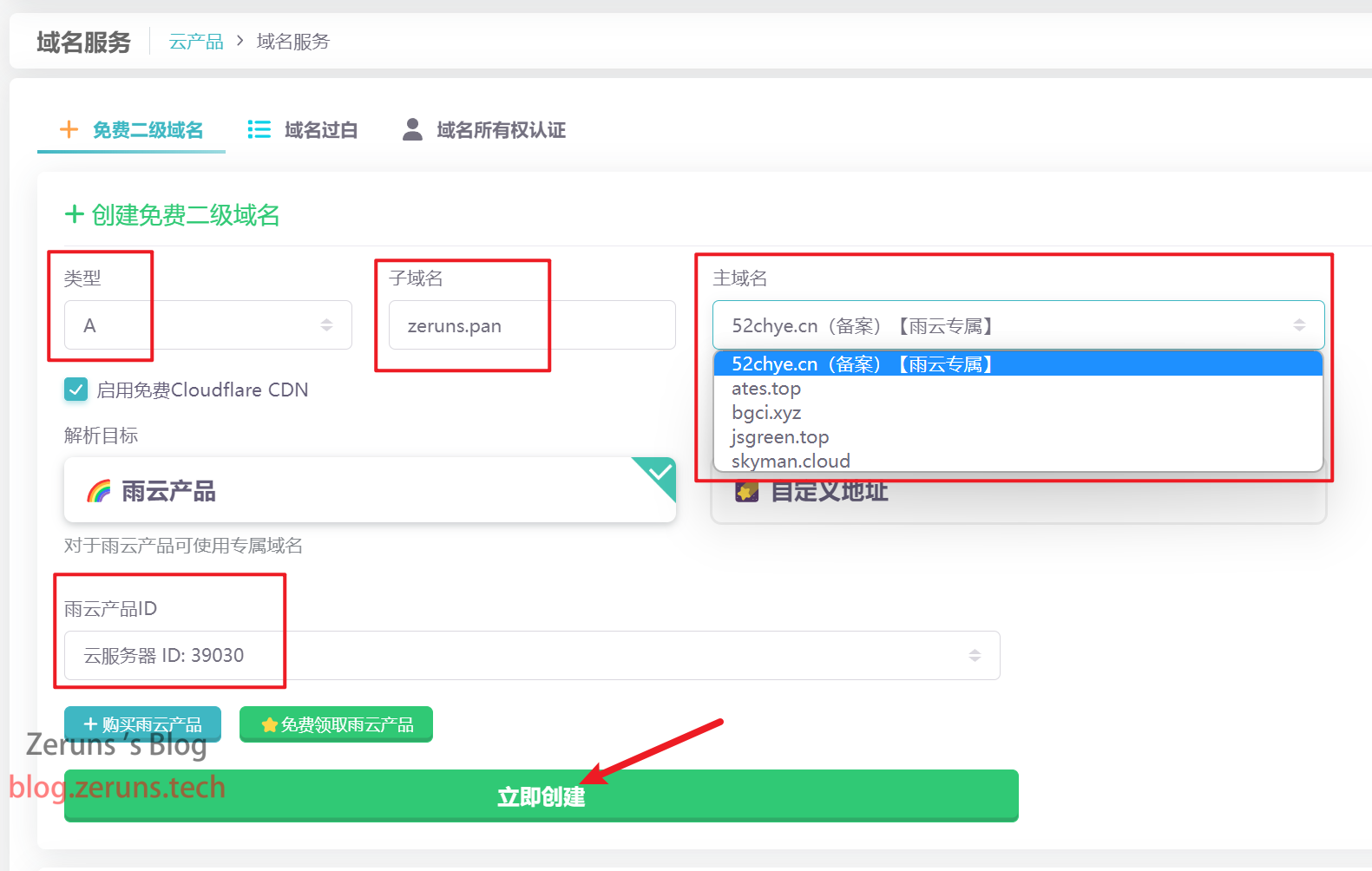Choose bgci.xyz in the domain list
The height and width of the screenshot is (871, 1372).
pyautogui.click(x=1018, y=413)
